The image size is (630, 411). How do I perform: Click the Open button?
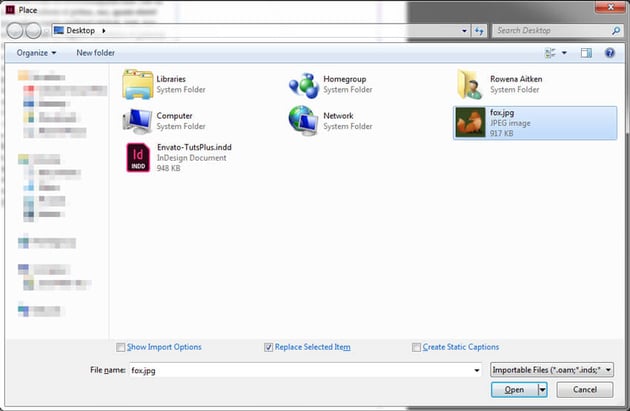click(x=514, y=389)
